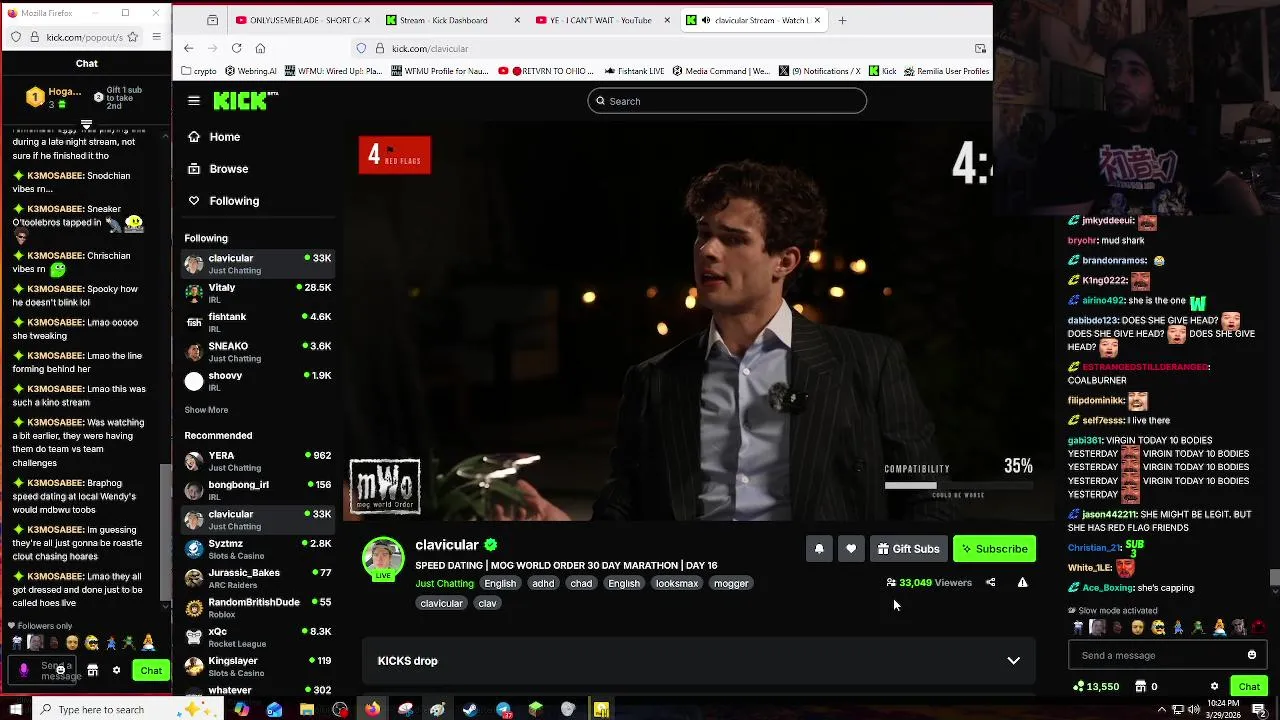This screenshot has width=1280, height=720.
Task: Click the notification bell icon for clavicular
Action: click(819, 549)
